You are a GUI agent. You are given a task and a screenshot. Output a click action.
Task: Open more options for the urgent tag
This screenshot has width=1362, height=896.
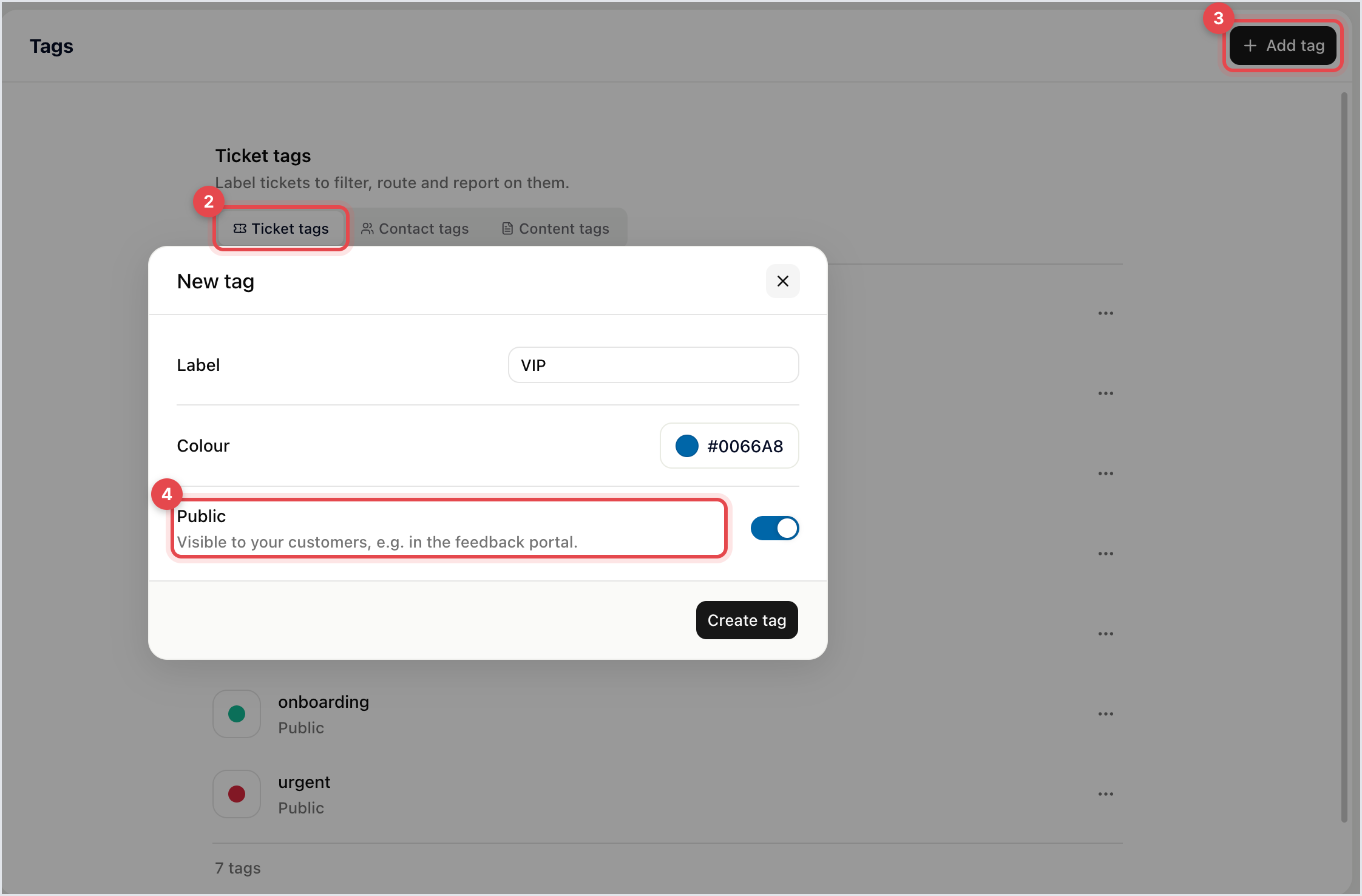pyautogui.click(x=1105, y=794)
